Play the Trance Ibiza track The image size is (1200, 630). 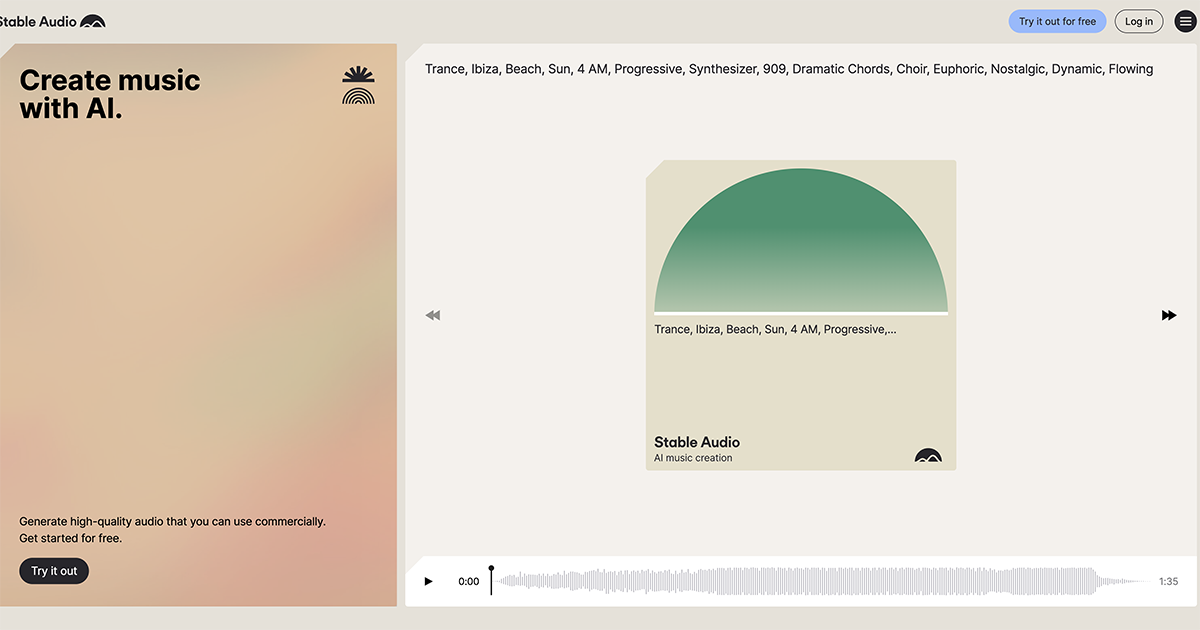pyautogui.click(x=429, y=581)
